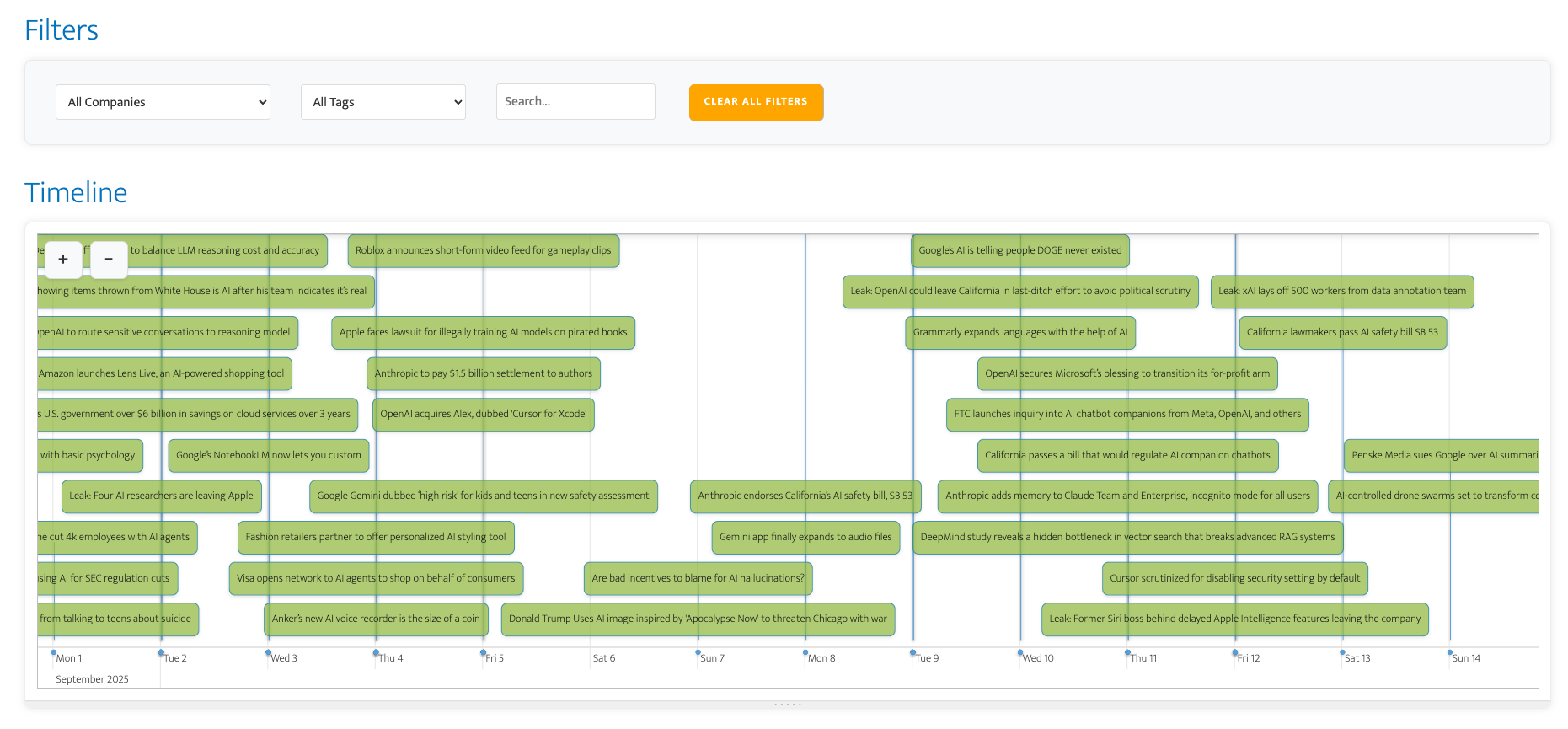The width and height of the screenshot is (1568, 729).
Task: Open Cursor scrutinized security setting event
Action: (1234, 579)
